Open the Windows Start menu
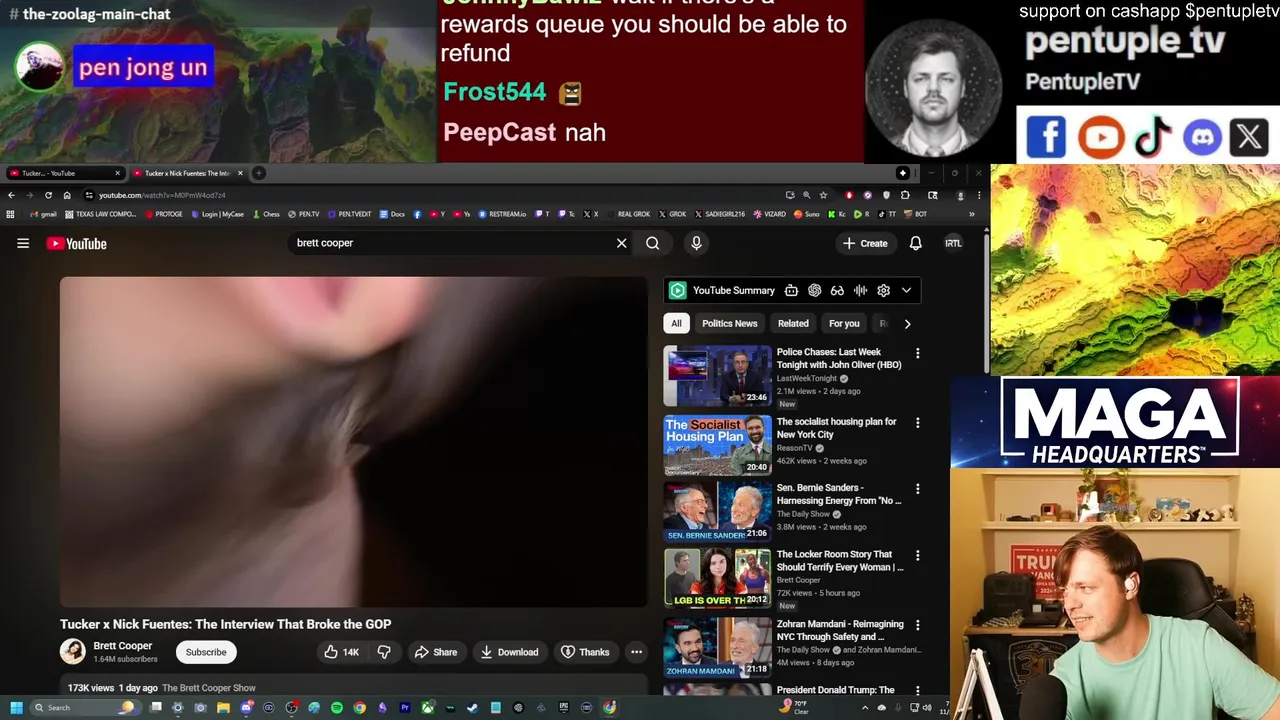This screenshot has height=720, width=1280. (16, 708)
